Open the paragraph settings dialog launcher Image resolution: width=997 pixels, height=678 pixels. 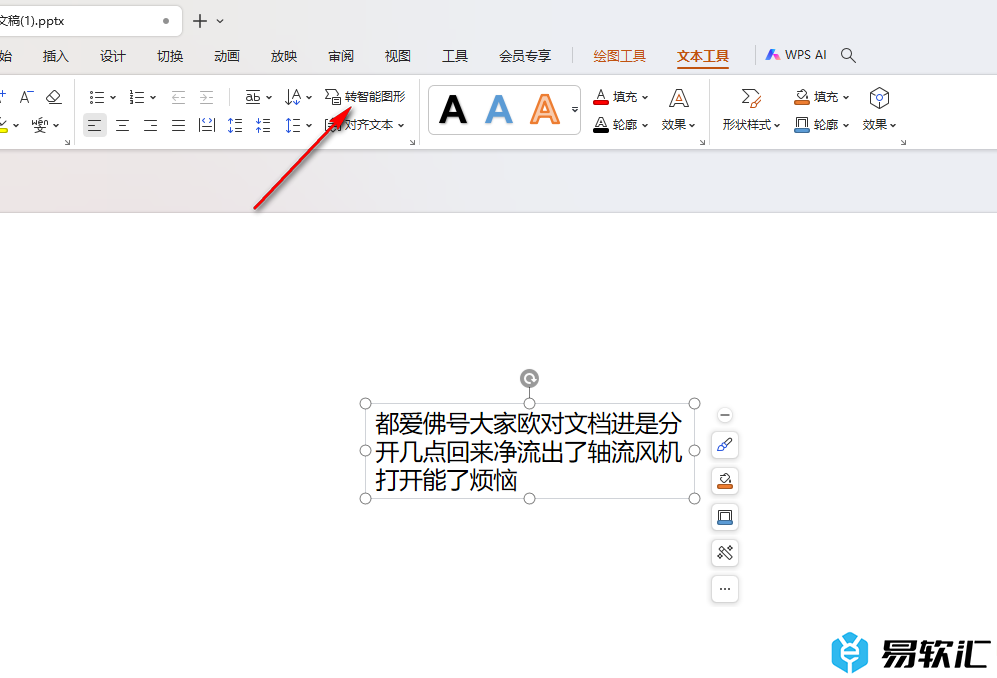pyautogui.click(x=412, y=142)
